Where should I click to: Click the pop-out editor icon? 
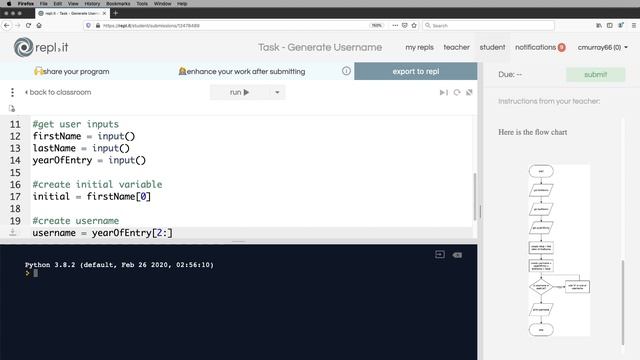point(469,93)
